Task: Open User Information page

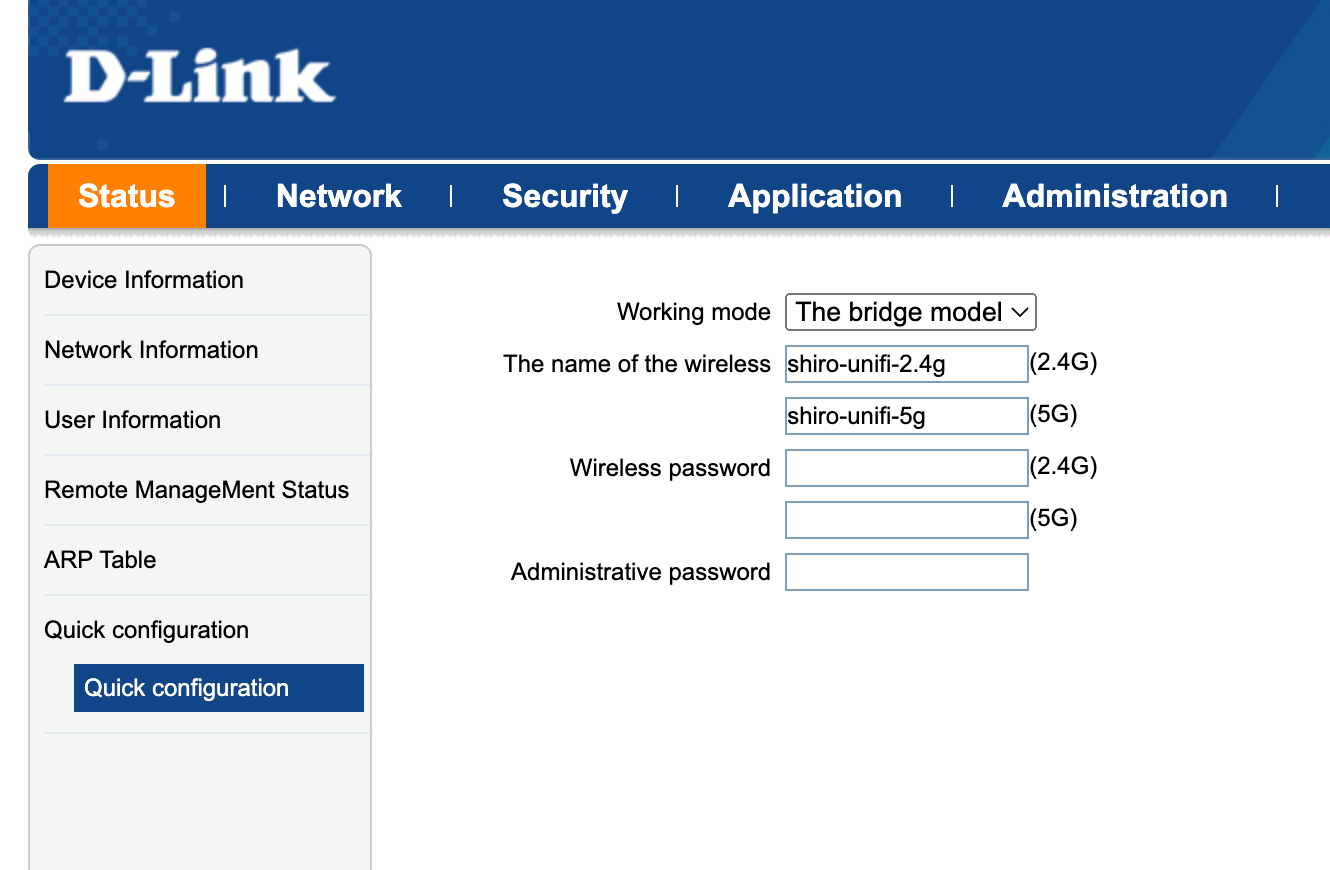Action: coord(132,420)
